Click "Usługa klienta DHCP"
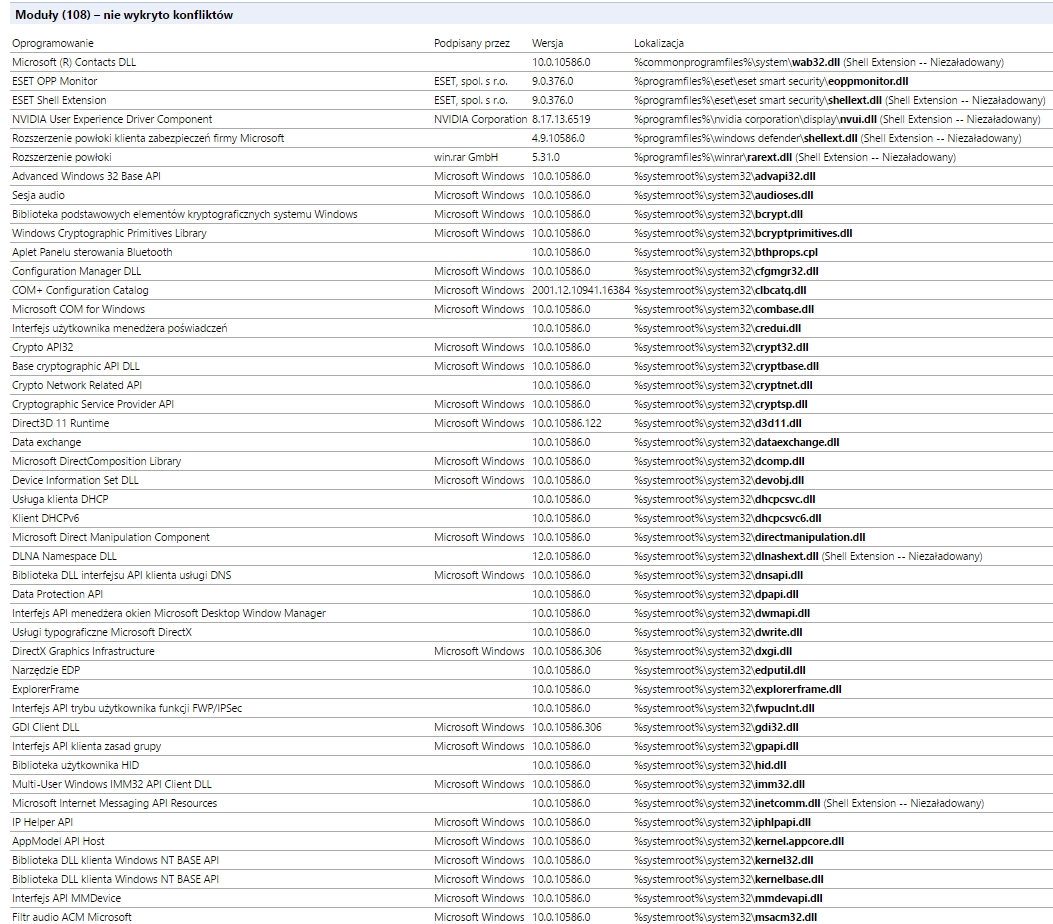Viewport: 1053px width, 924px height. (60, 500)
